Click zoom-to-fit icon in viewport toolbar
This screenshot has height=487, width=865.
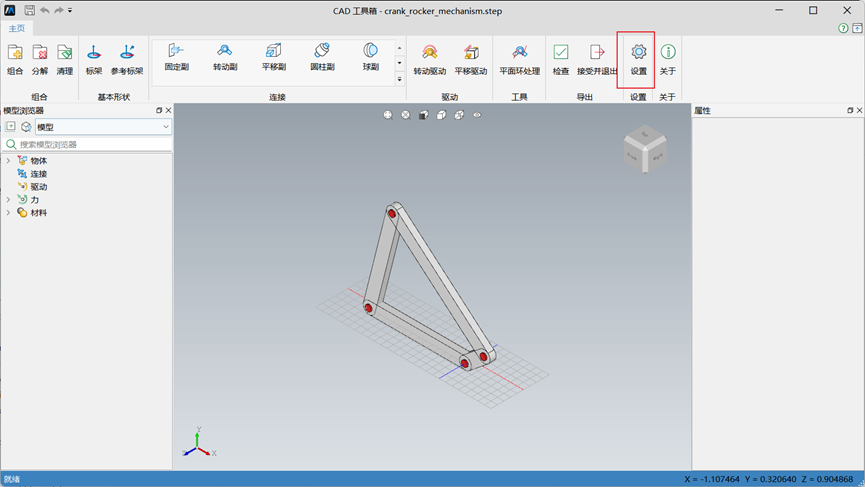pos(388,115)
